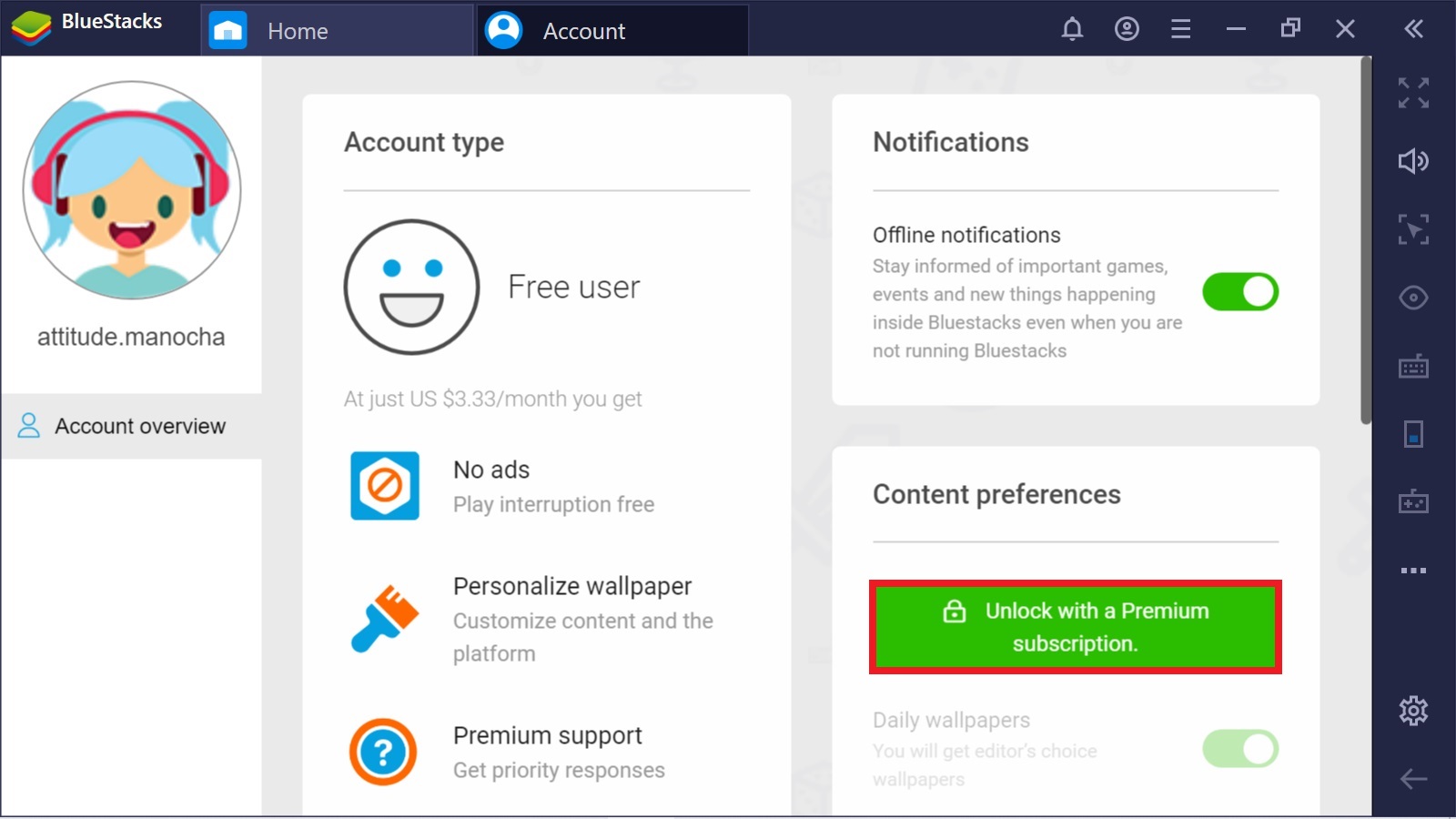Click the lock icon on the Unlock button

(x=955, y=611)
